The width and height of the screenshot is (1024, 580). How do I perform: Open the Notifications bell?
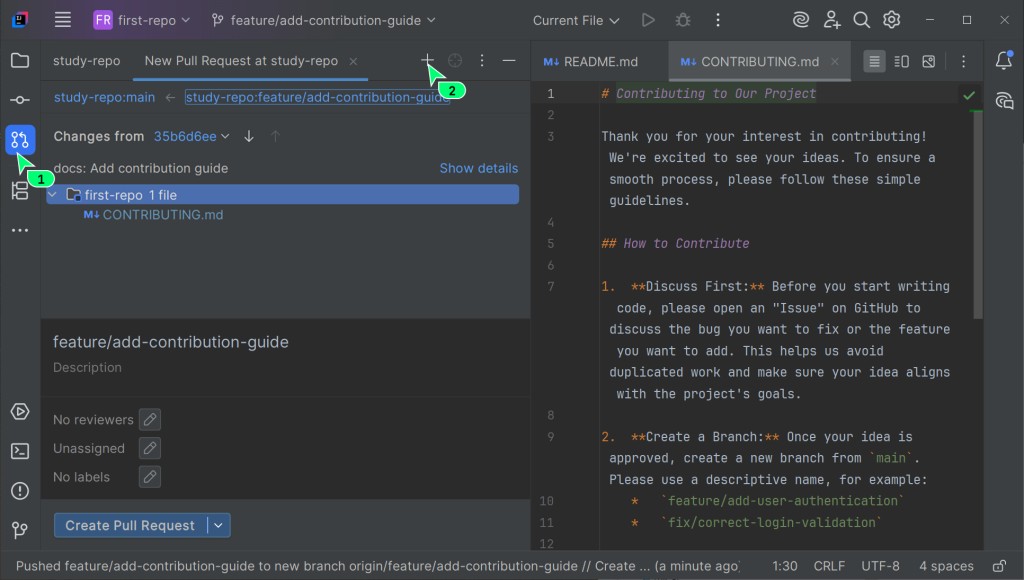[x=1004, y=61]
